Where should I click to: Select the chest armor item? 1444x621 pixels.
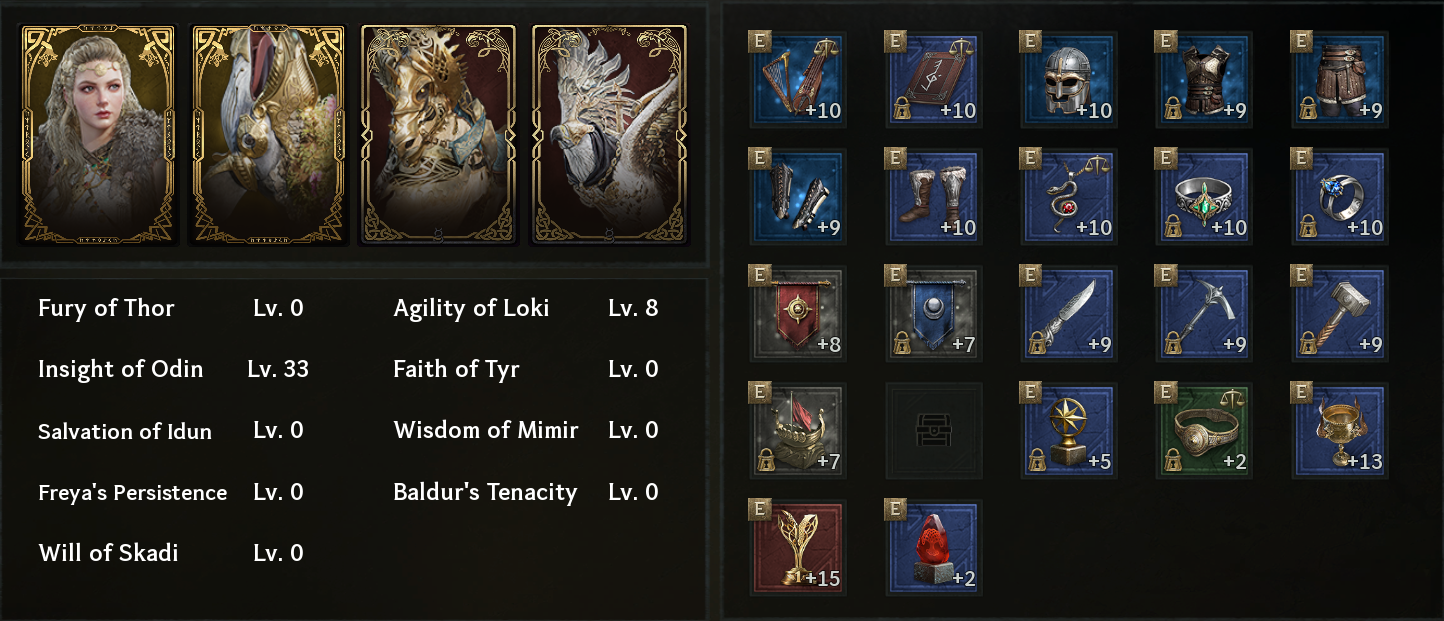click(1203, 79)
